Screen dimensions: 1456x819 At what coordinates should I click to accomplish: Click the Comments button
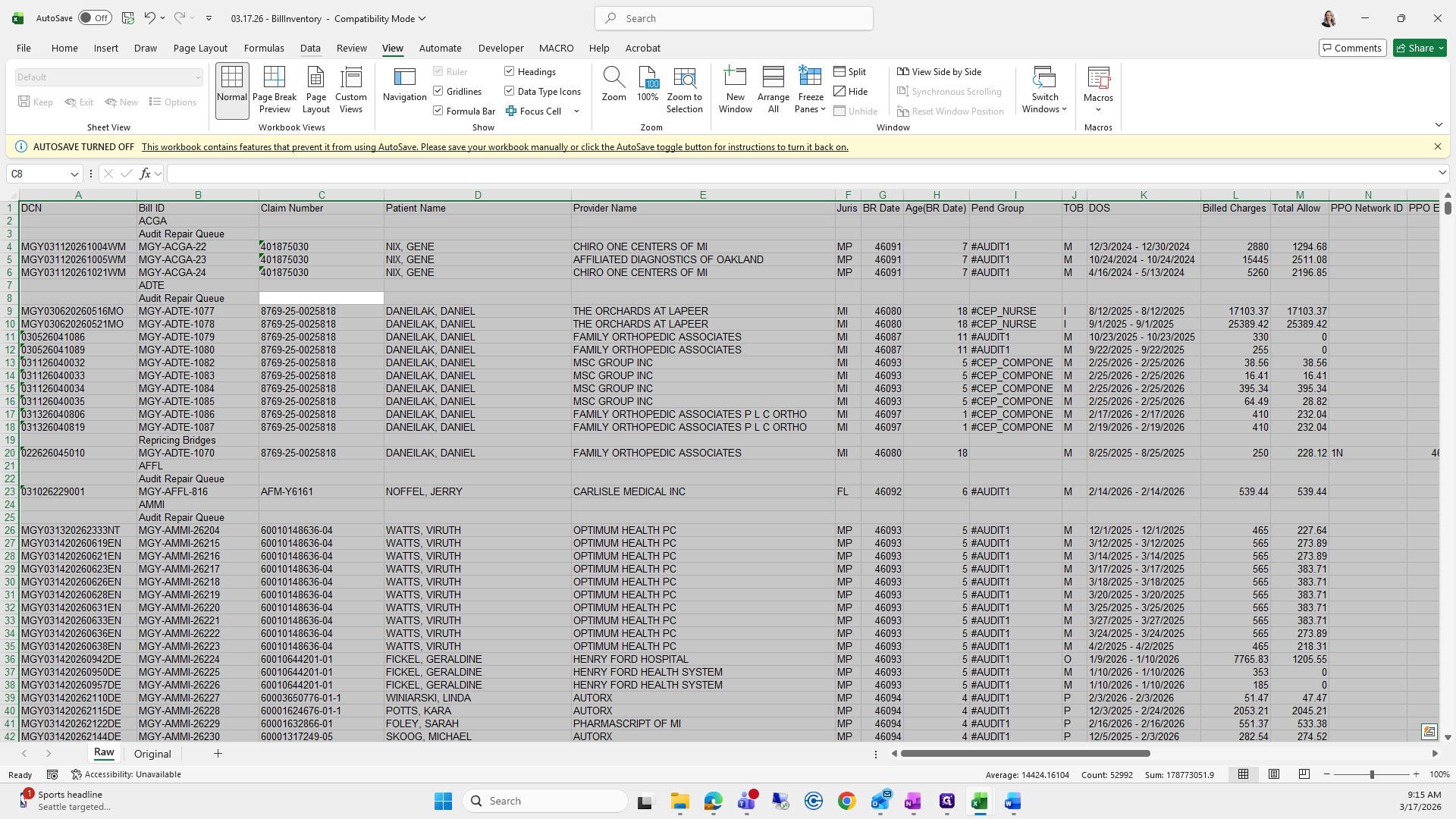1352,48
